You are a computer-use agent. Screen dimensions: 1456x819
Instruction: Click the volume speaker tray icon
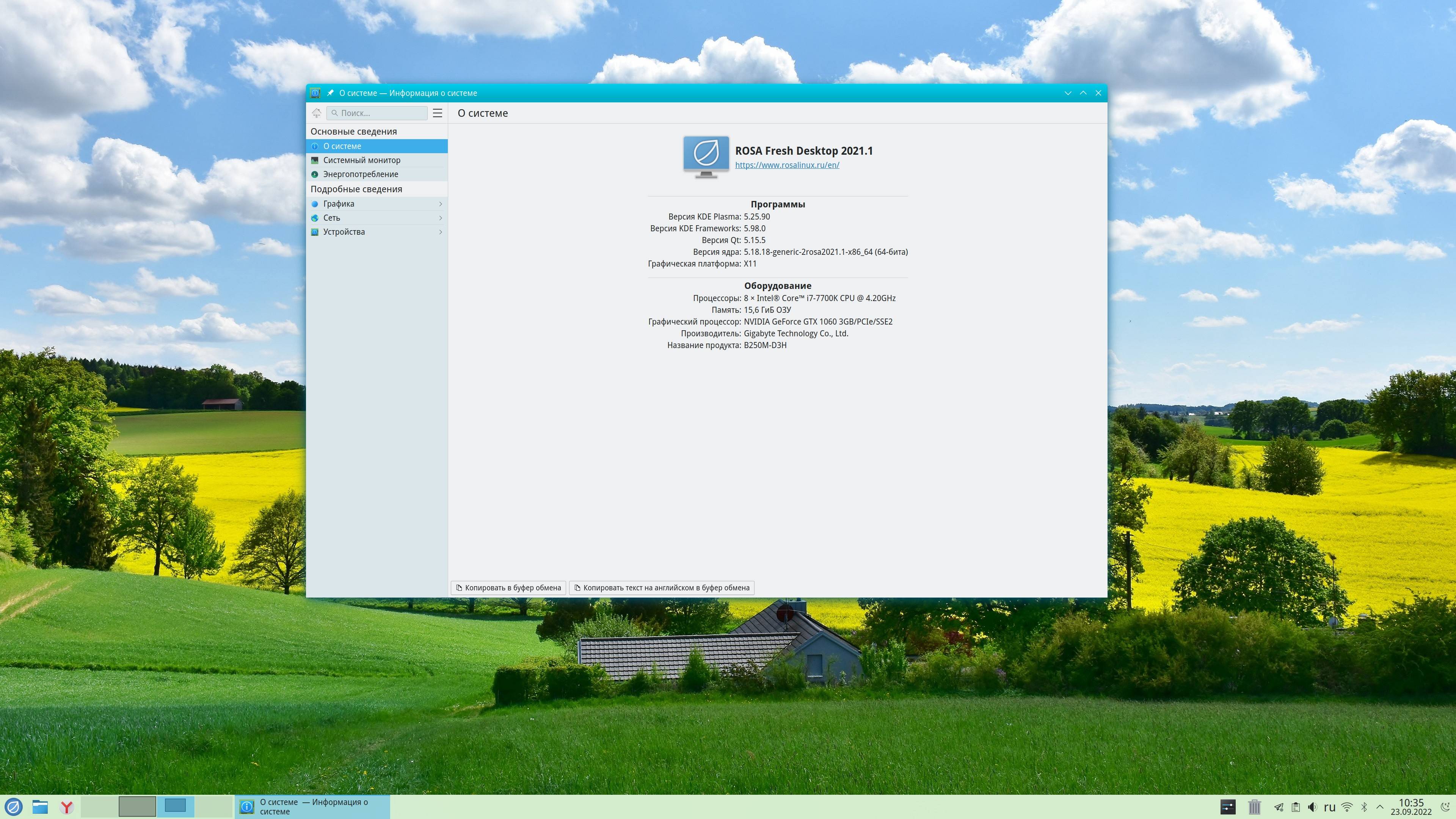1312,807
